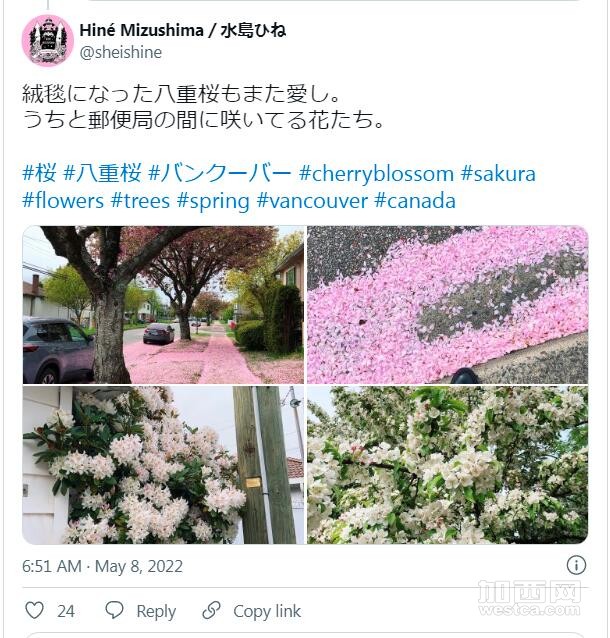
Task: Open the rhododendron by utility pole photo
Action: click(163, 465)
